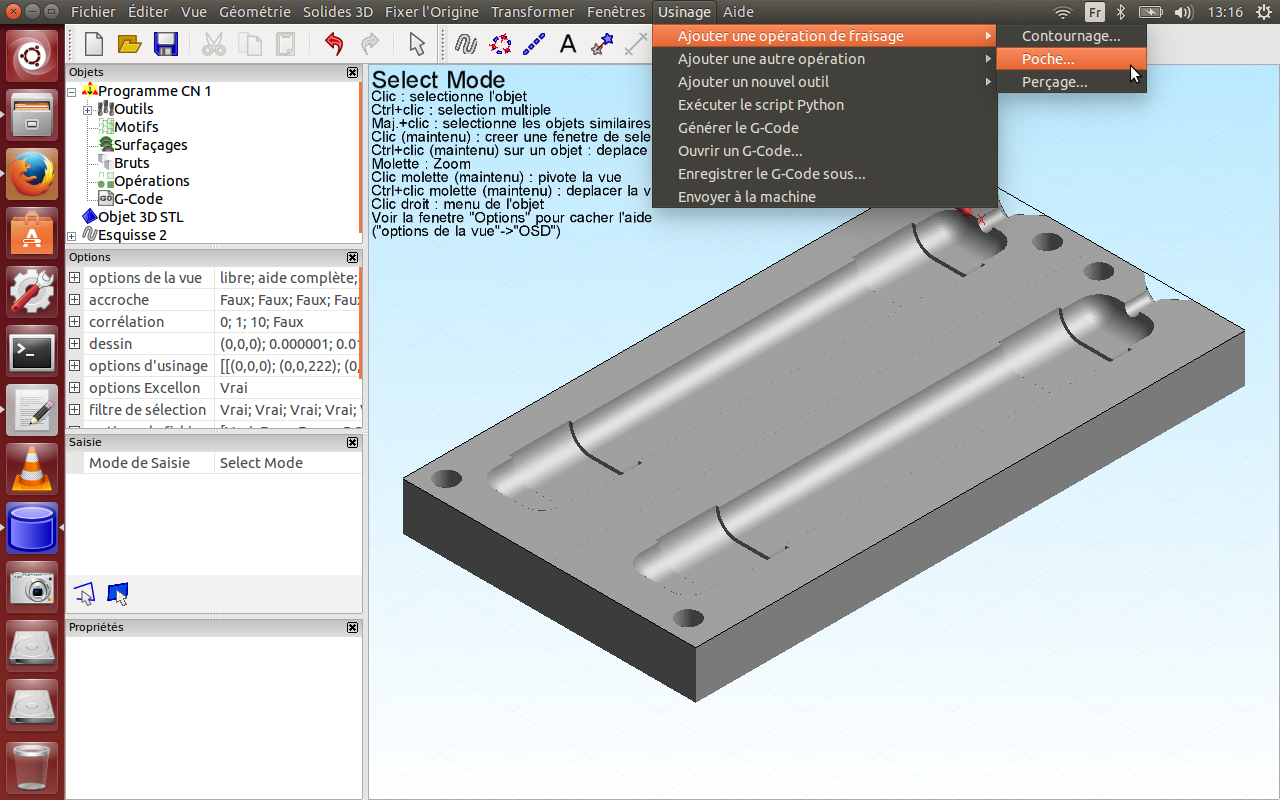Screen dimensions: 1280x800
Task: Open the Solides 3D menu
Action: tap(338, 12)
